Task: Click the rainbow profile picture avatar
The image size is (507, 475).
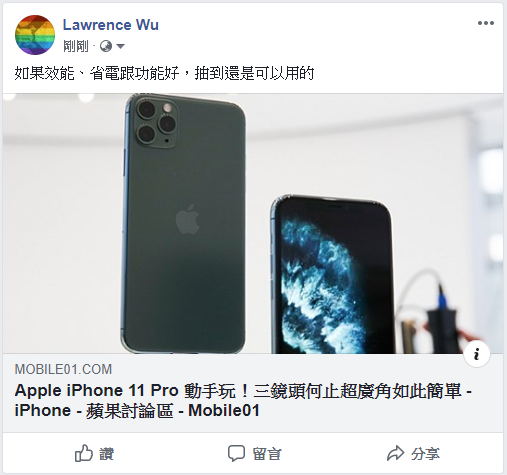Action: tap(35, 35)
